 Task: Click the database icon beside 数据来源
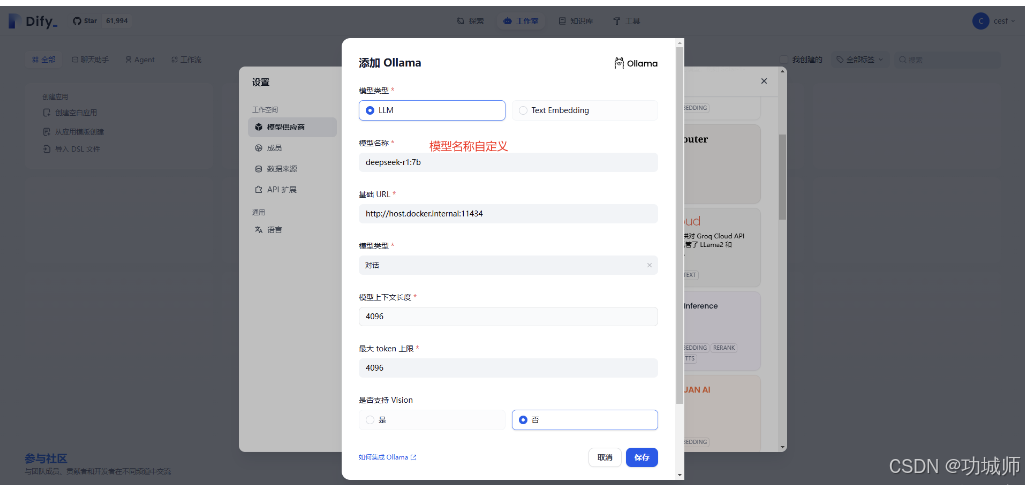click(x=258, y=169)
